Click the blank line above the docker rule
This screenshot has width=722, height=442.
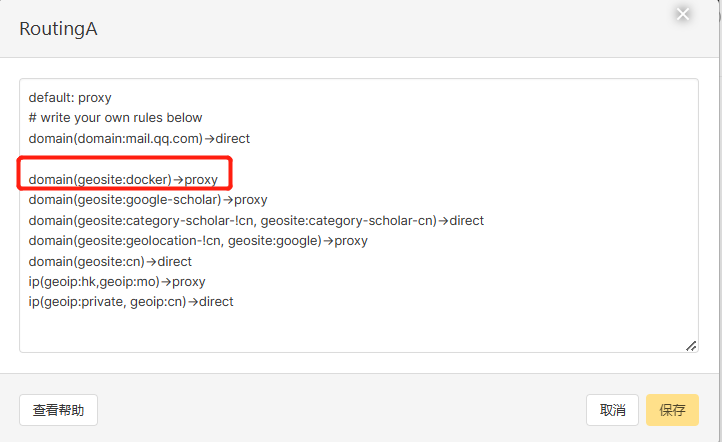coord(200,159)
